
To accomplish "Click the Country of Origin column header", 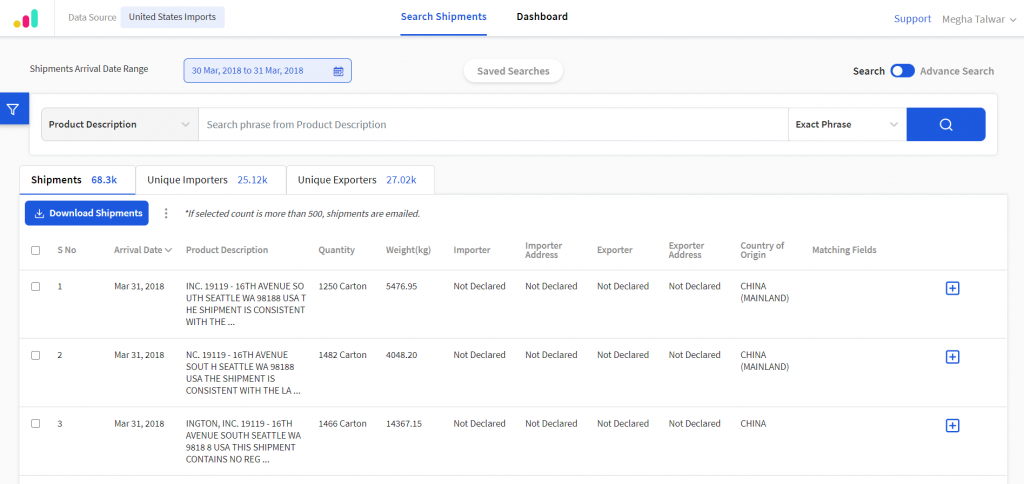I will tap(762, 250).
